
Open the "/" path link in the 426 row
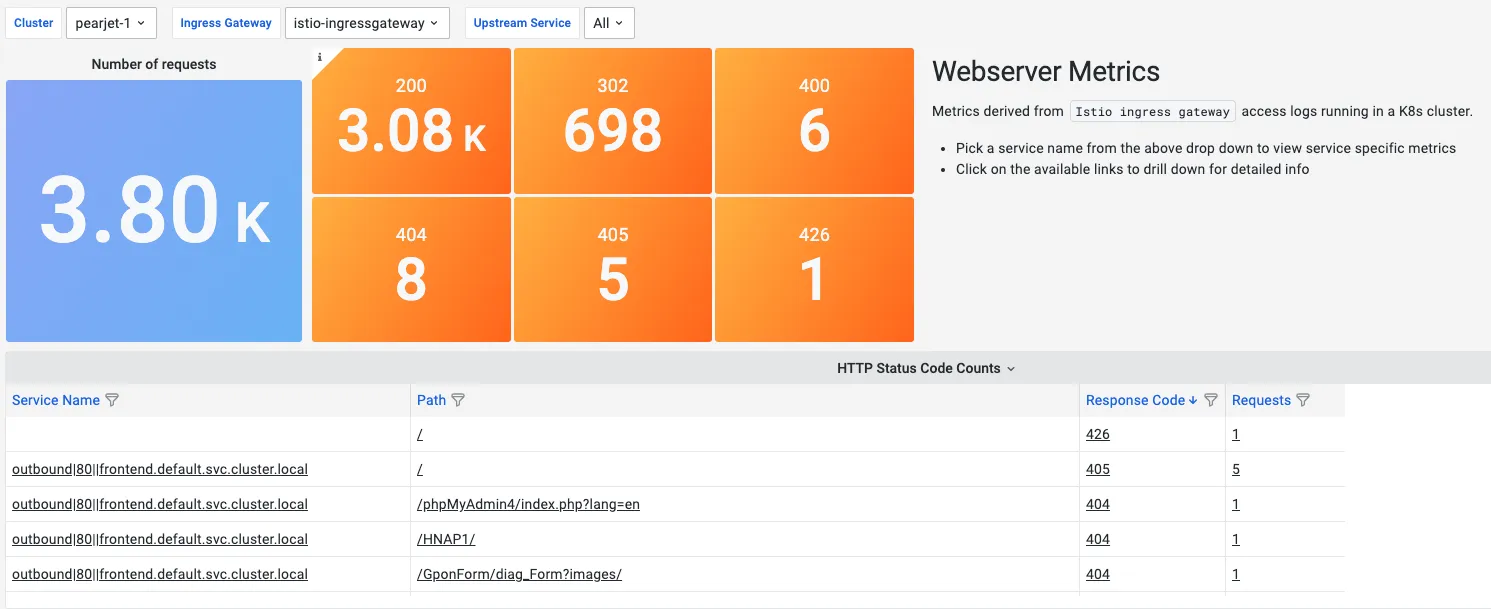point(420,434)
